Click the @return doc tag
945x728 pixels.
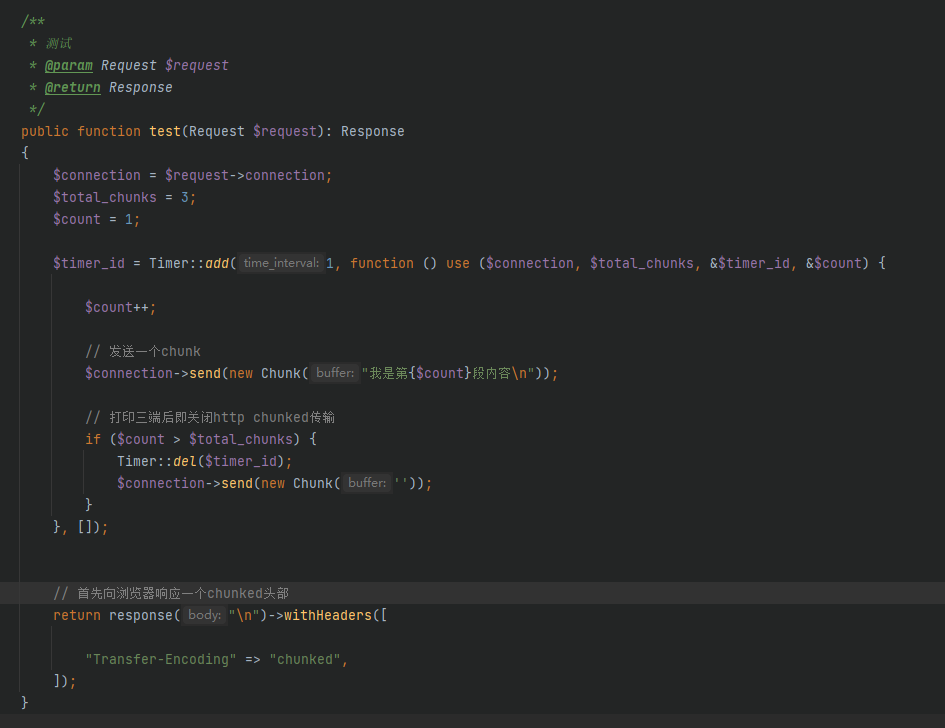(x=72, y=87)
